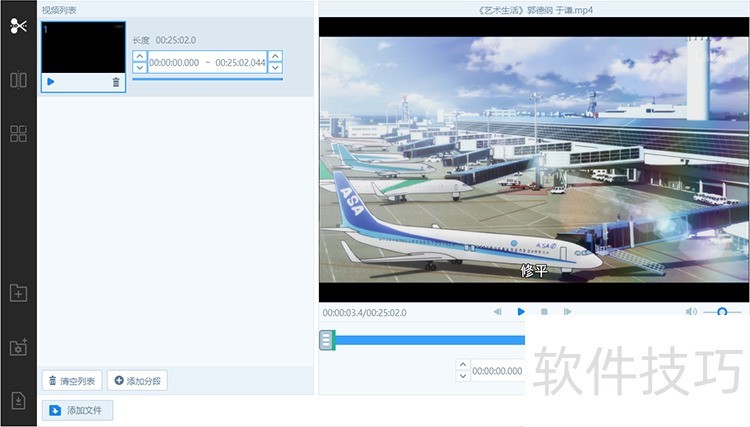Click the timeline start handle marker
This screenshot has width=750, height=427.
[327, 340]
